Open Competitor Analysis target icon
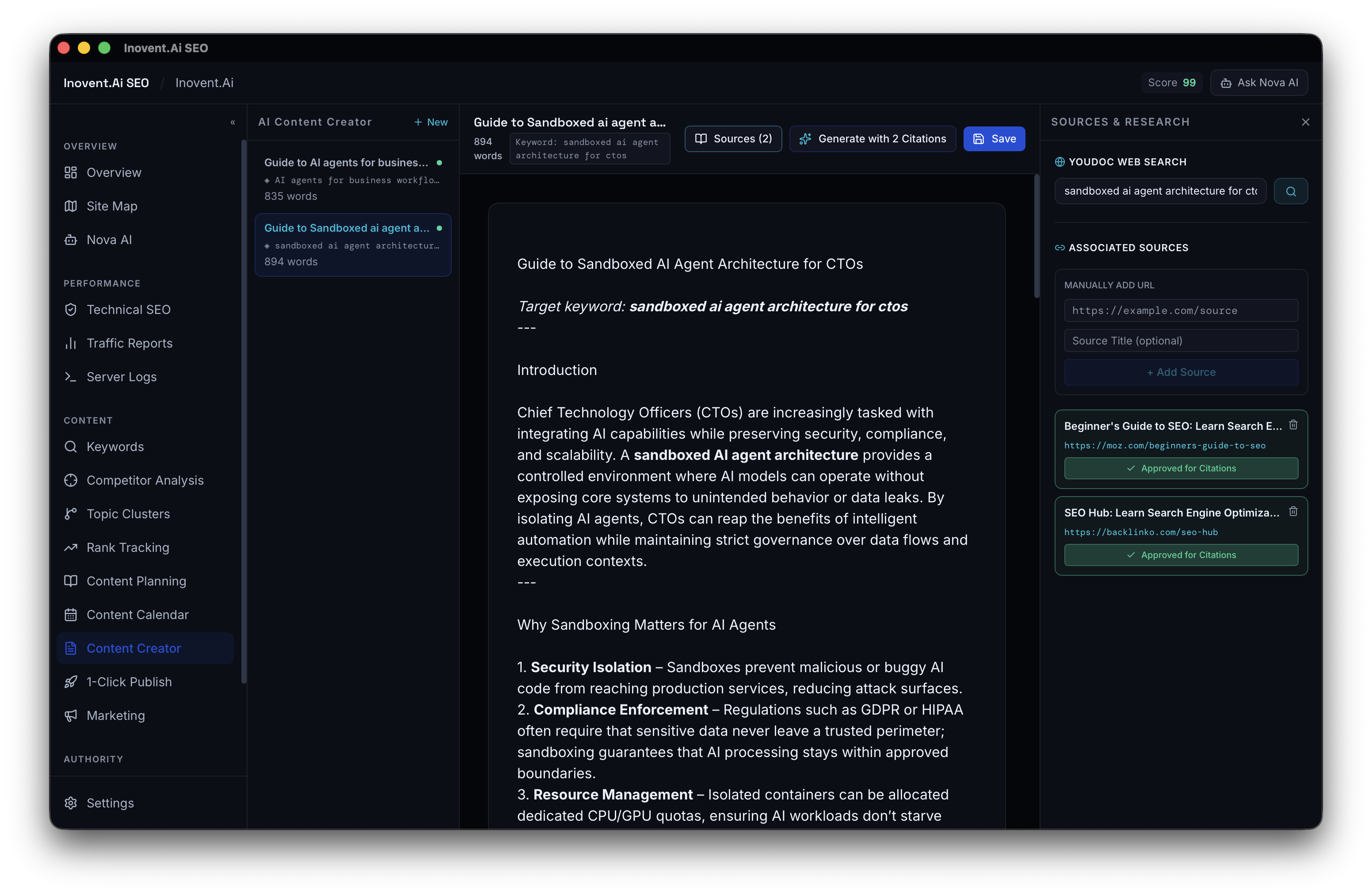The width and height of the screenshot is (1372, 895). click(x=70, y=480)
